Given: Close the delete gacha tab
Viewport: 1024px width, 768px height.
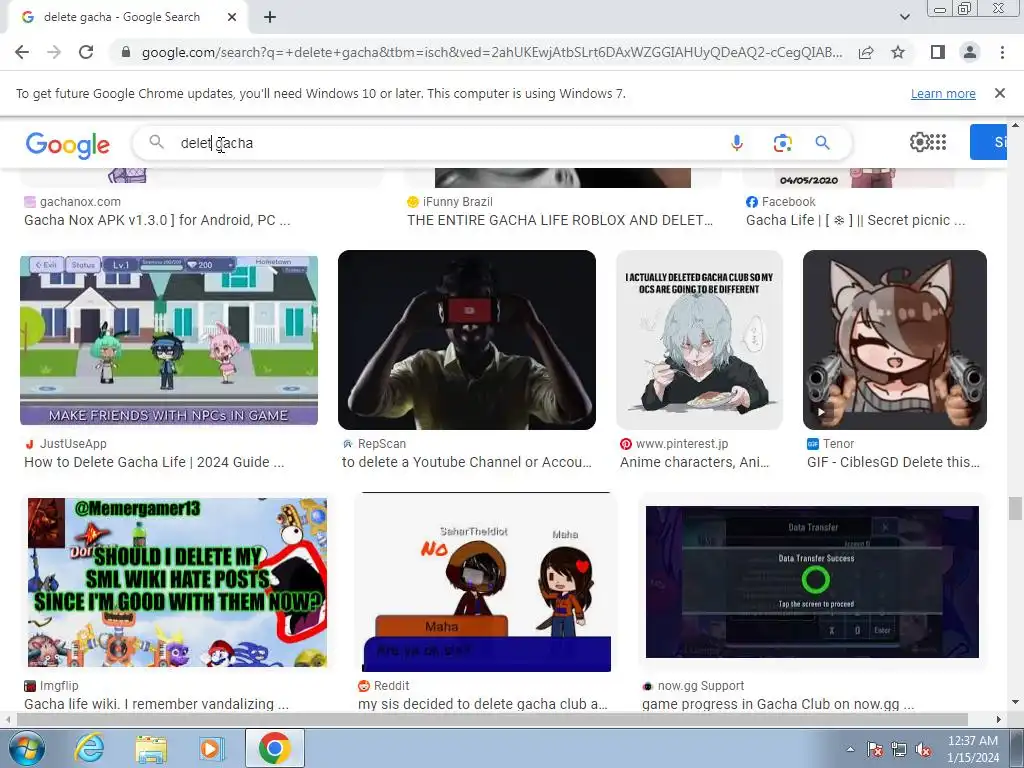Looking at the screenshot, I should pyautogui.click(x=232, y=17).
